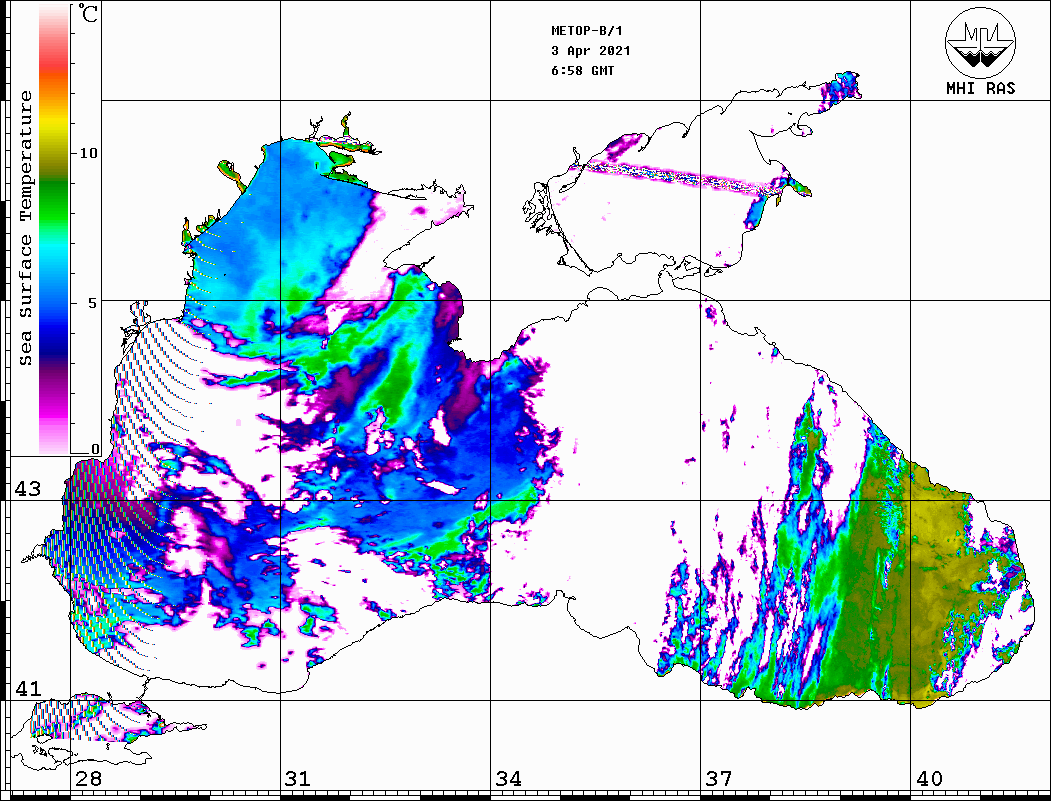Click the '°C' unit label
This screenshot has width=1051, height=801.
[88, 13]
